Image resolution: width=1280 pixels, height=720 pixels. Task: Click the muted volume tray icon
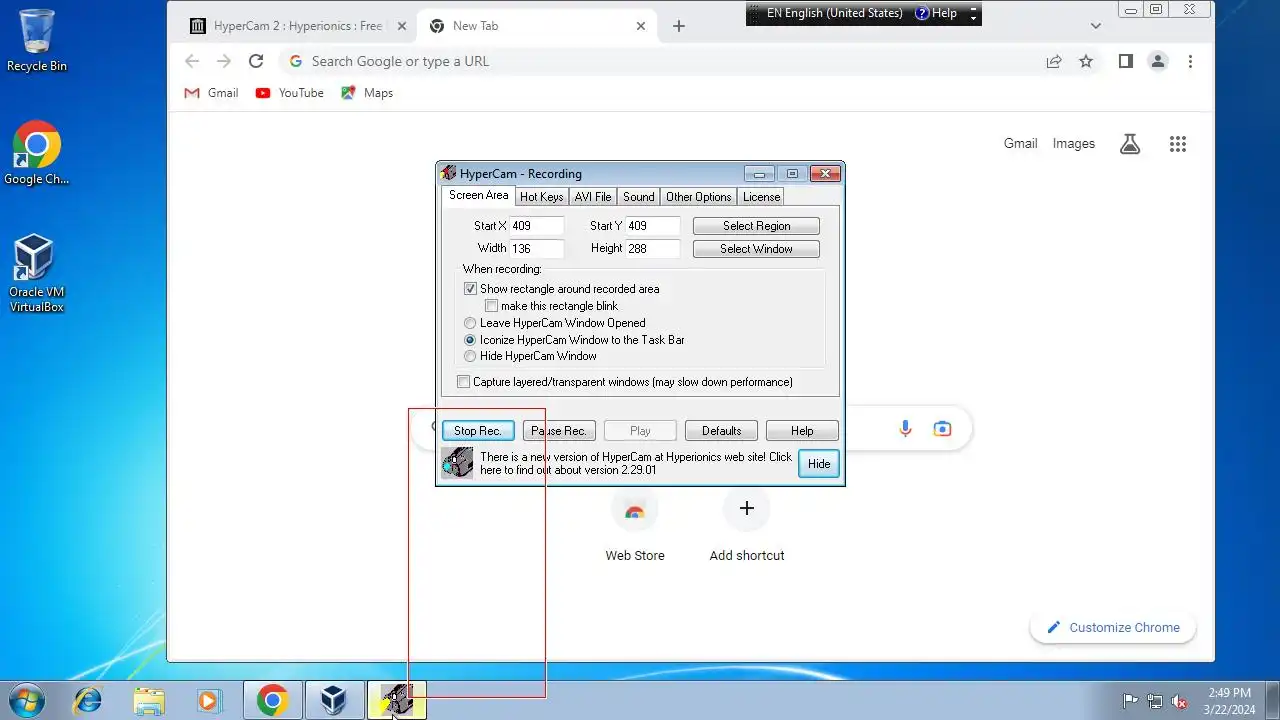1180,701
